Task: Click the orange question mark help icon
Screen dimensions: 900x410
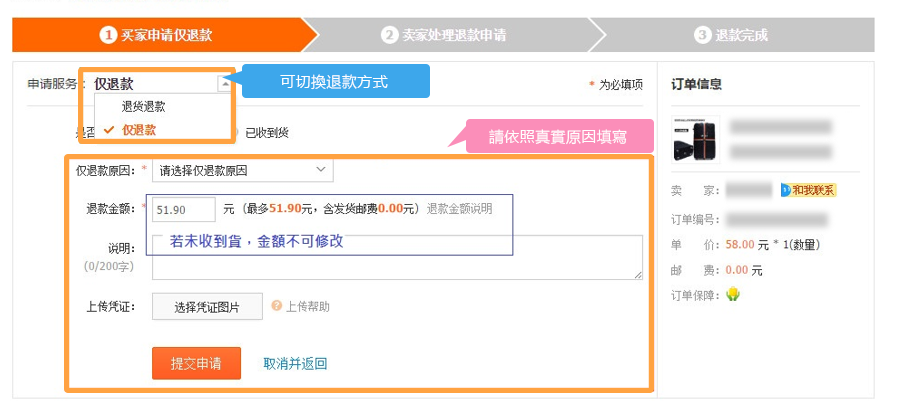Action: point(277,306)
